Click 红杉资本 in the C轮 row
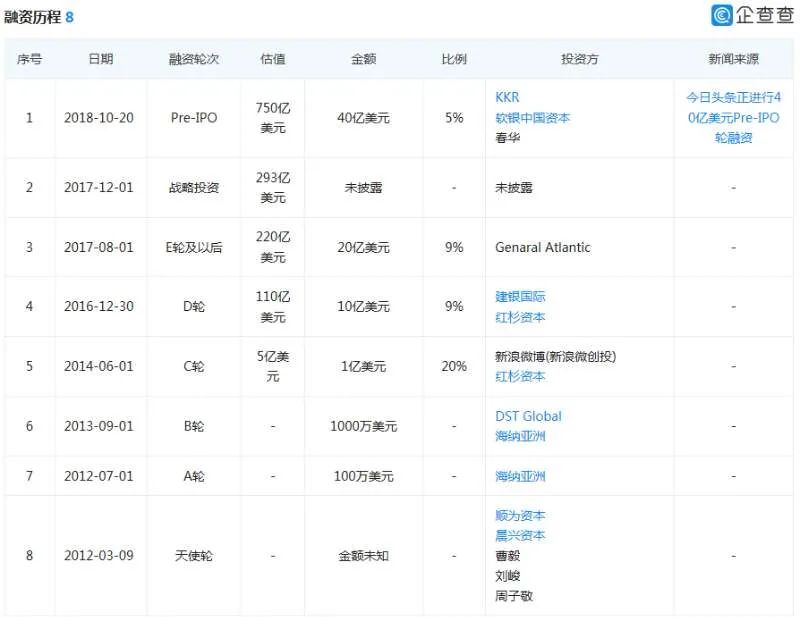This screenshot has height=621, width=800. point(520,376)
